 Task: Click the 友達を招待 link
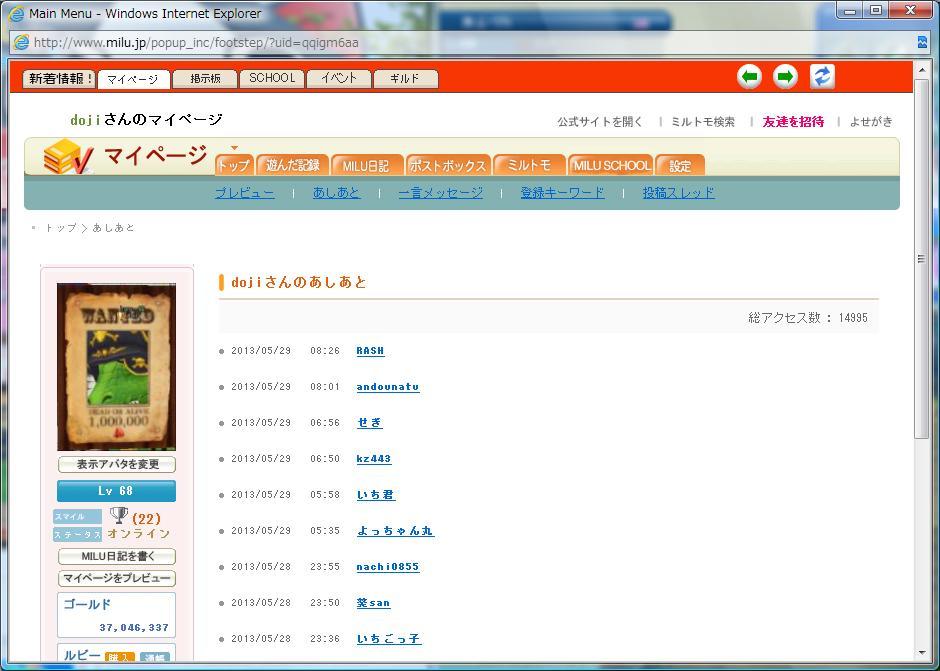click(793, 122)
